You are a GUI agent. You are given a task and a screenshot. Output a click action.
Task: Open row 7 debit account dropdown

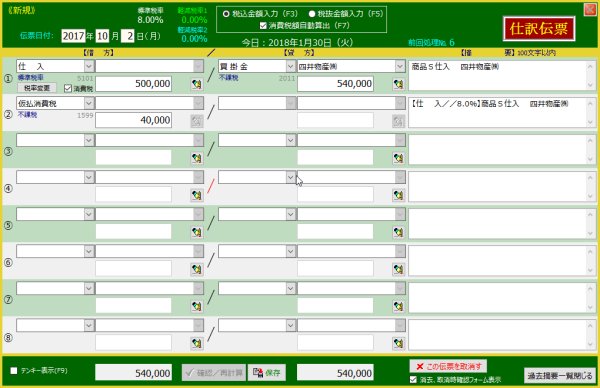tap(89, 289)
